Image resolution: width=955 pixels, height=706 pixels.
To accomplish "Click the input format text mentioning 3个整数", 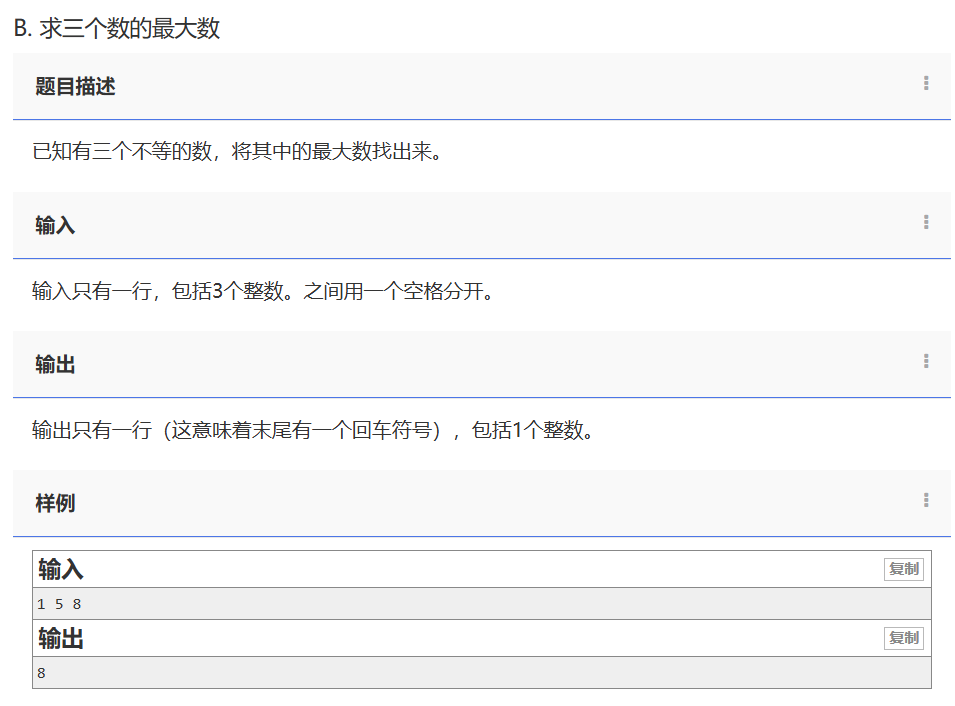I will [262, 291].
